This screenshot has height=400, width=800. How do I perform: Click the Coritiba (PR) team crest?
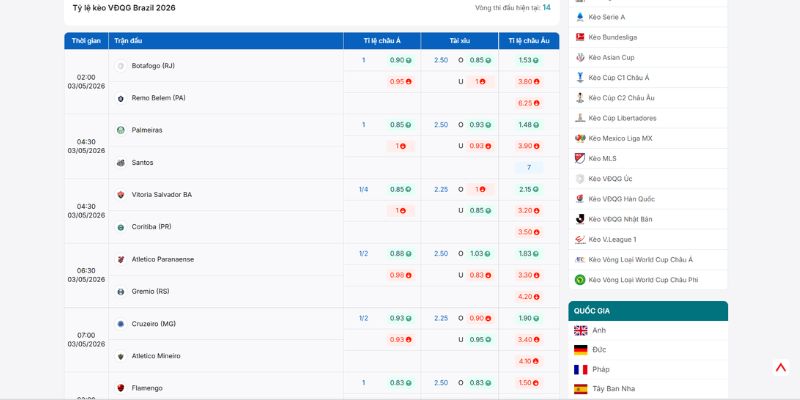(120, 227)
